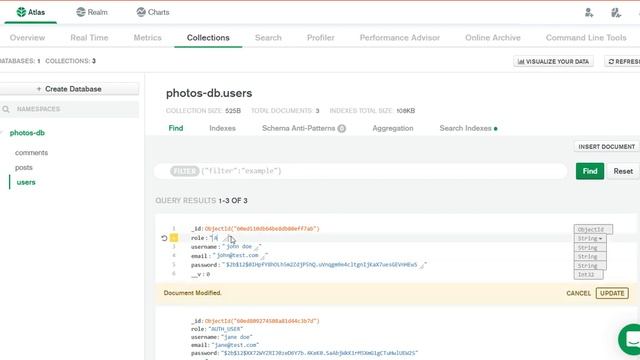Open the Profiler tab
This screenshot has height=360, width=640.
click(321, 38)
